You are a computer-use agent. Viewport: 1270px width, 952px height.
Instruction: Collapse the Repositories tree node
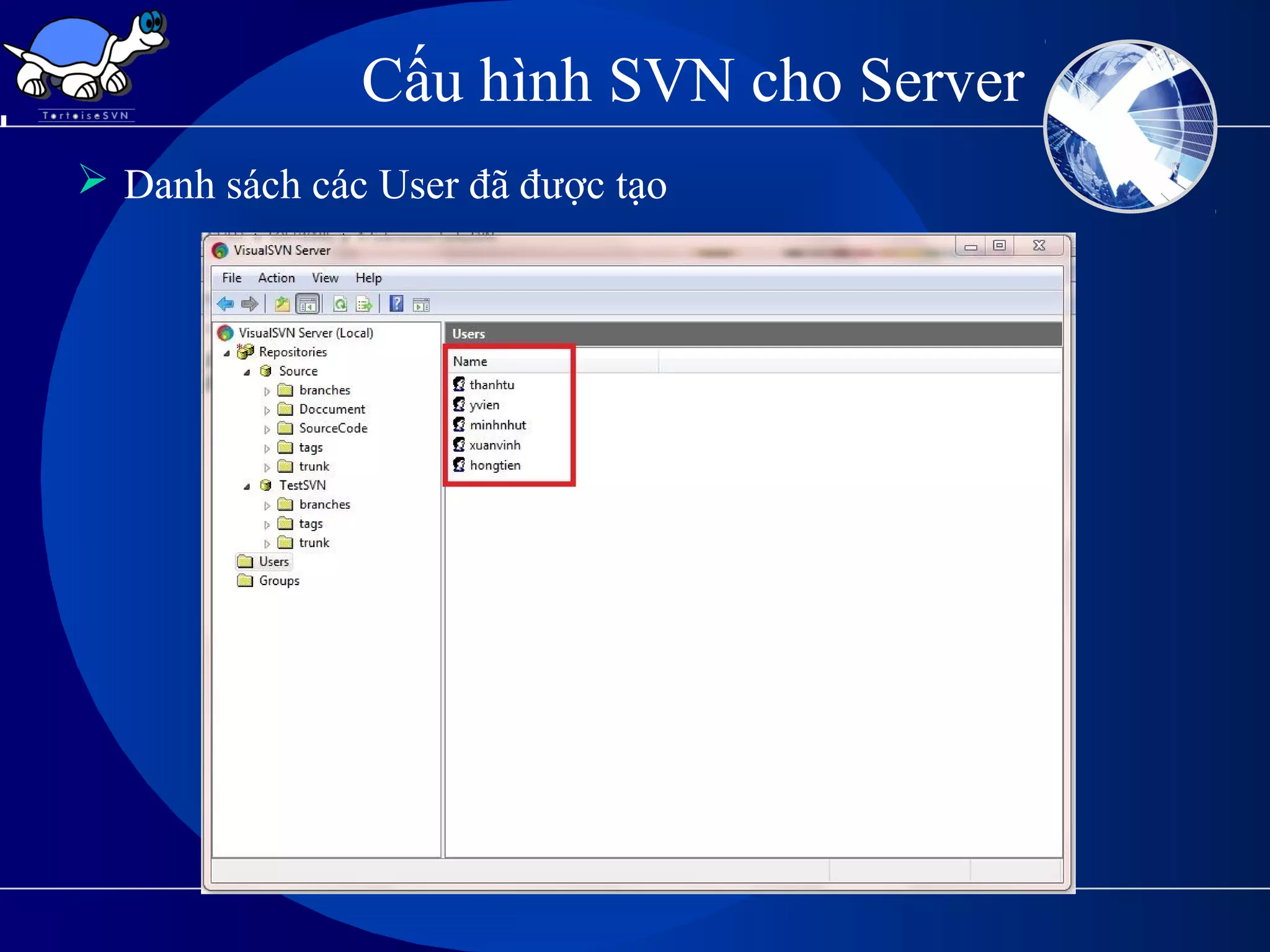pos(227,353)
